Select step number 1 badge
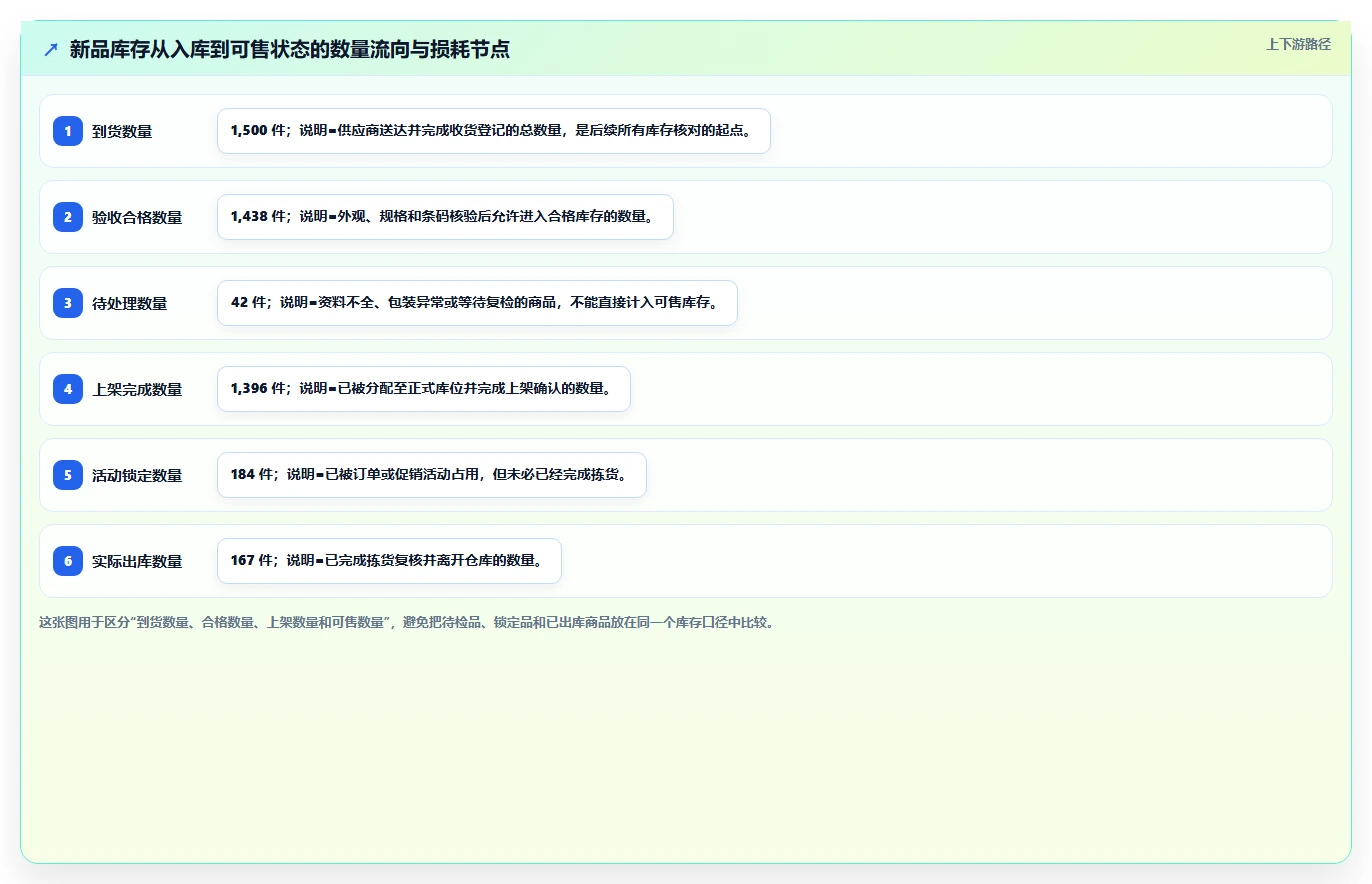 point(68,131)
